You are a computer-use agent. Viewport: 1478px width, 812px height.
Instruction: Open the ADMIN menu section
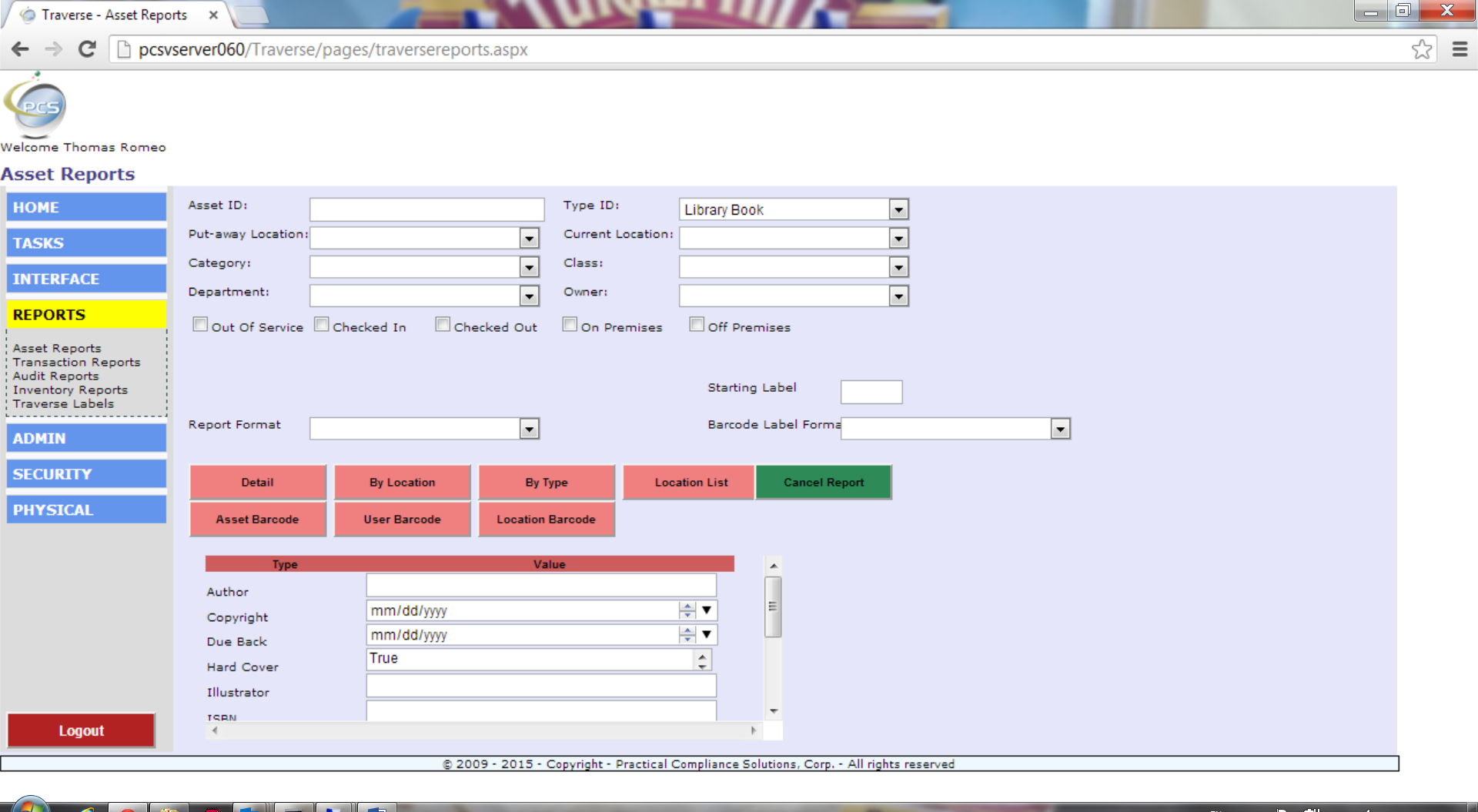click(x=86, y=438)
